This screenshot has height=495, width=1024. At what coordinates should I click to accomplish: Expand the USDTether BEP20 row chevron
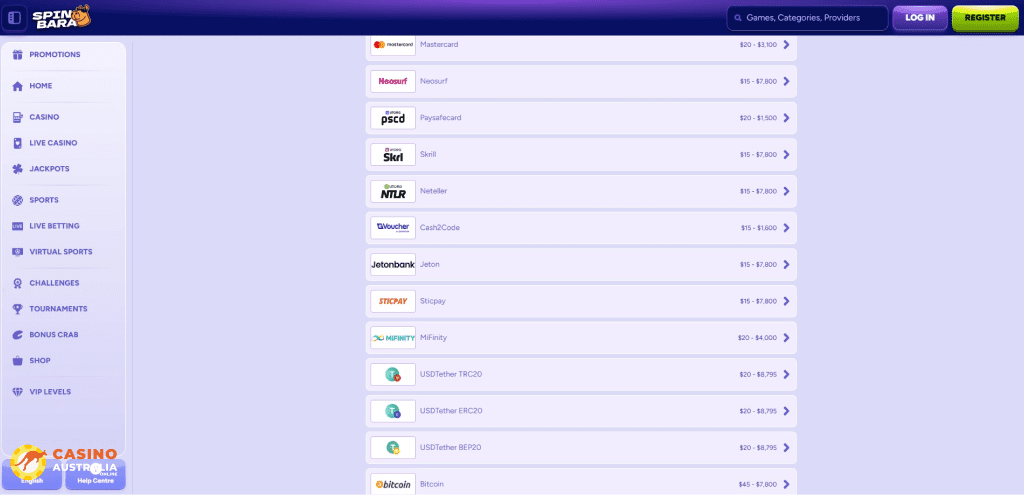(x=786, y=447)
